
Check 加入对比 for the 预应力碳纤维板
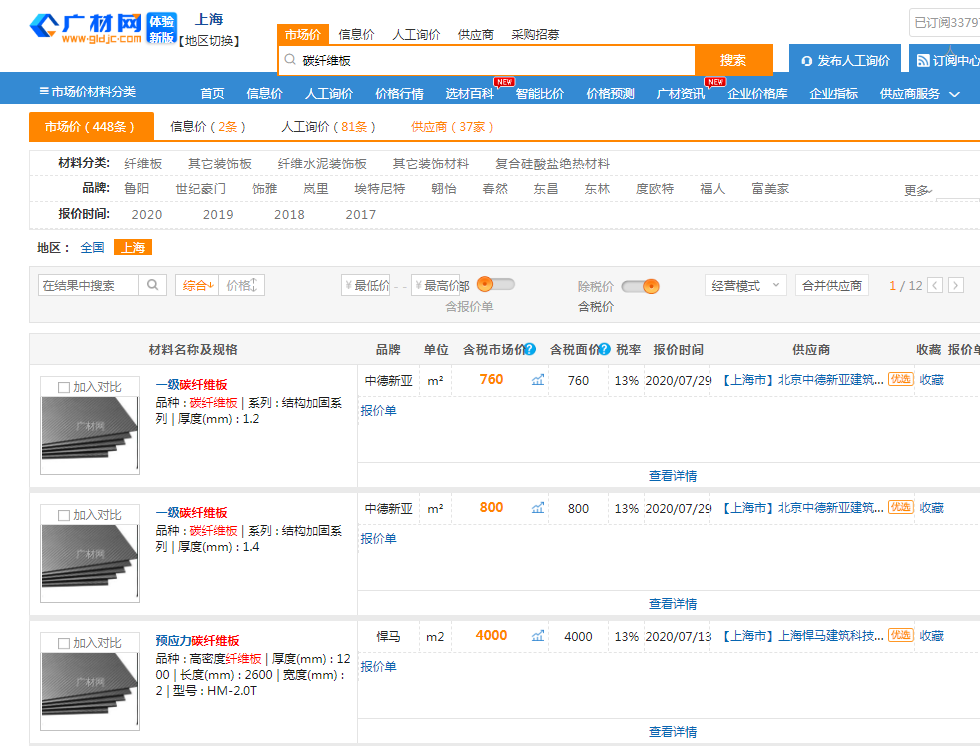point(64,643)
